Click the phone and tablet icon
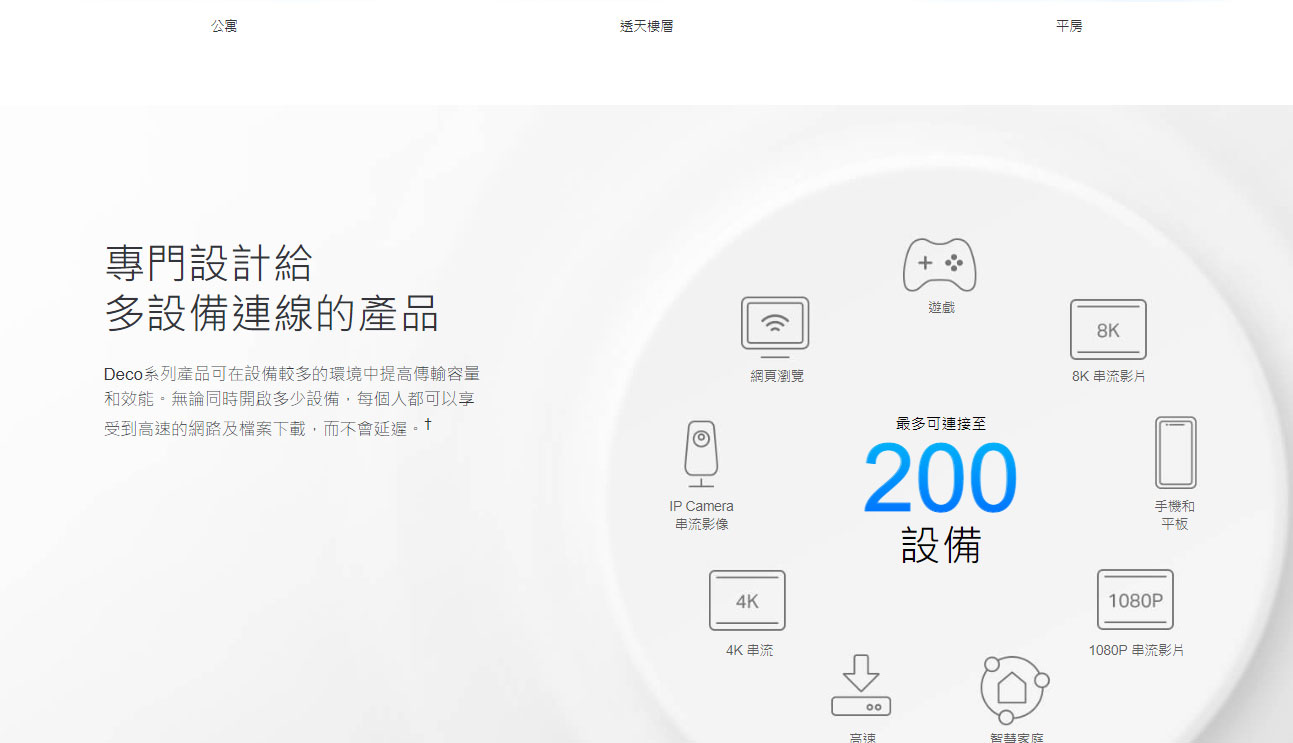Image resolution: width=1293 pixels, height=743 pixels. 1175,453
